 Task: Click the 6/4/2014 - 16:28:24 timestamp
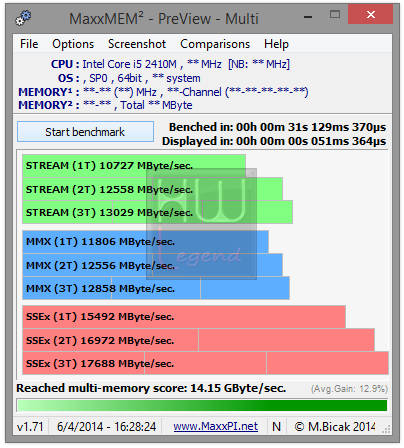[x=106, y=426]
